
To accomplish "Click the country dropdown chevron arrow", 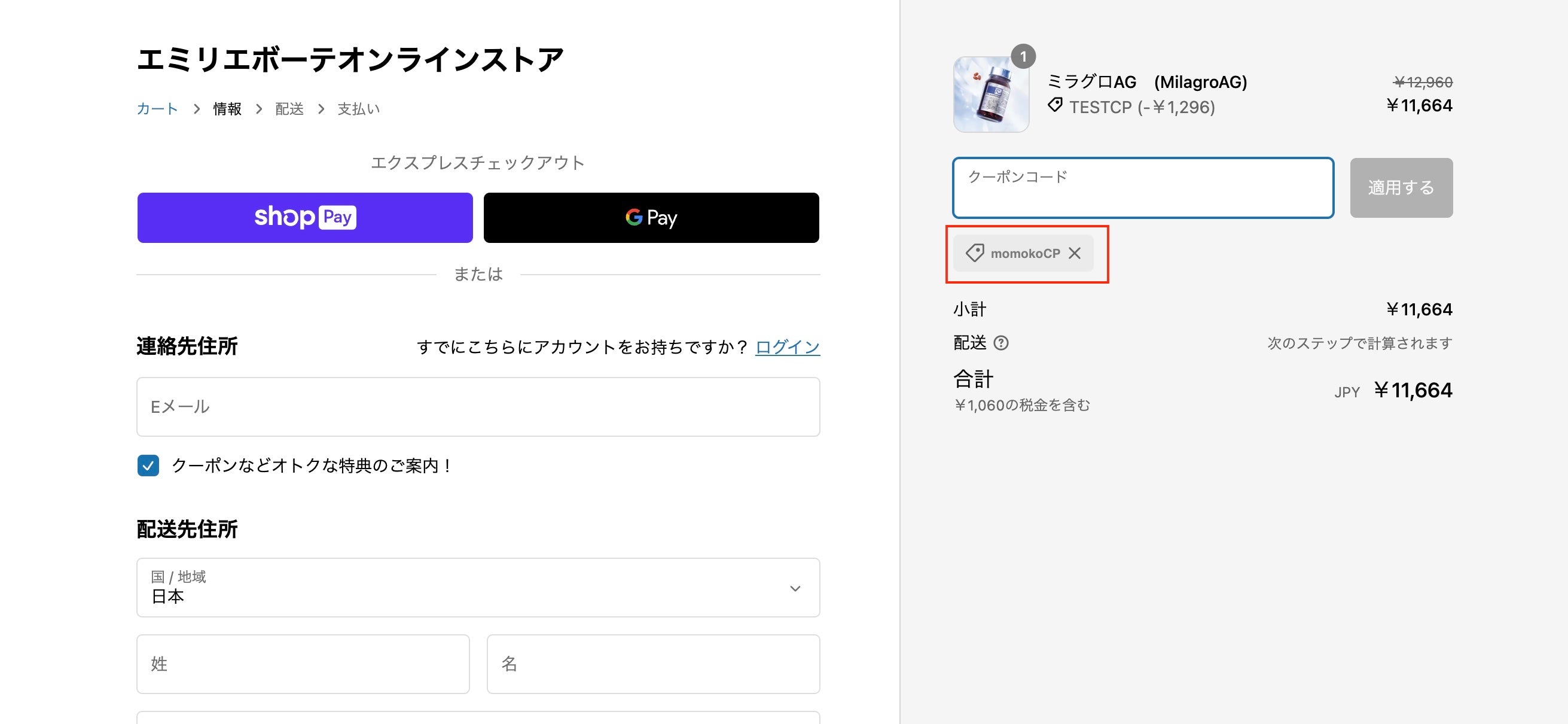I will [x=795, y=588].
